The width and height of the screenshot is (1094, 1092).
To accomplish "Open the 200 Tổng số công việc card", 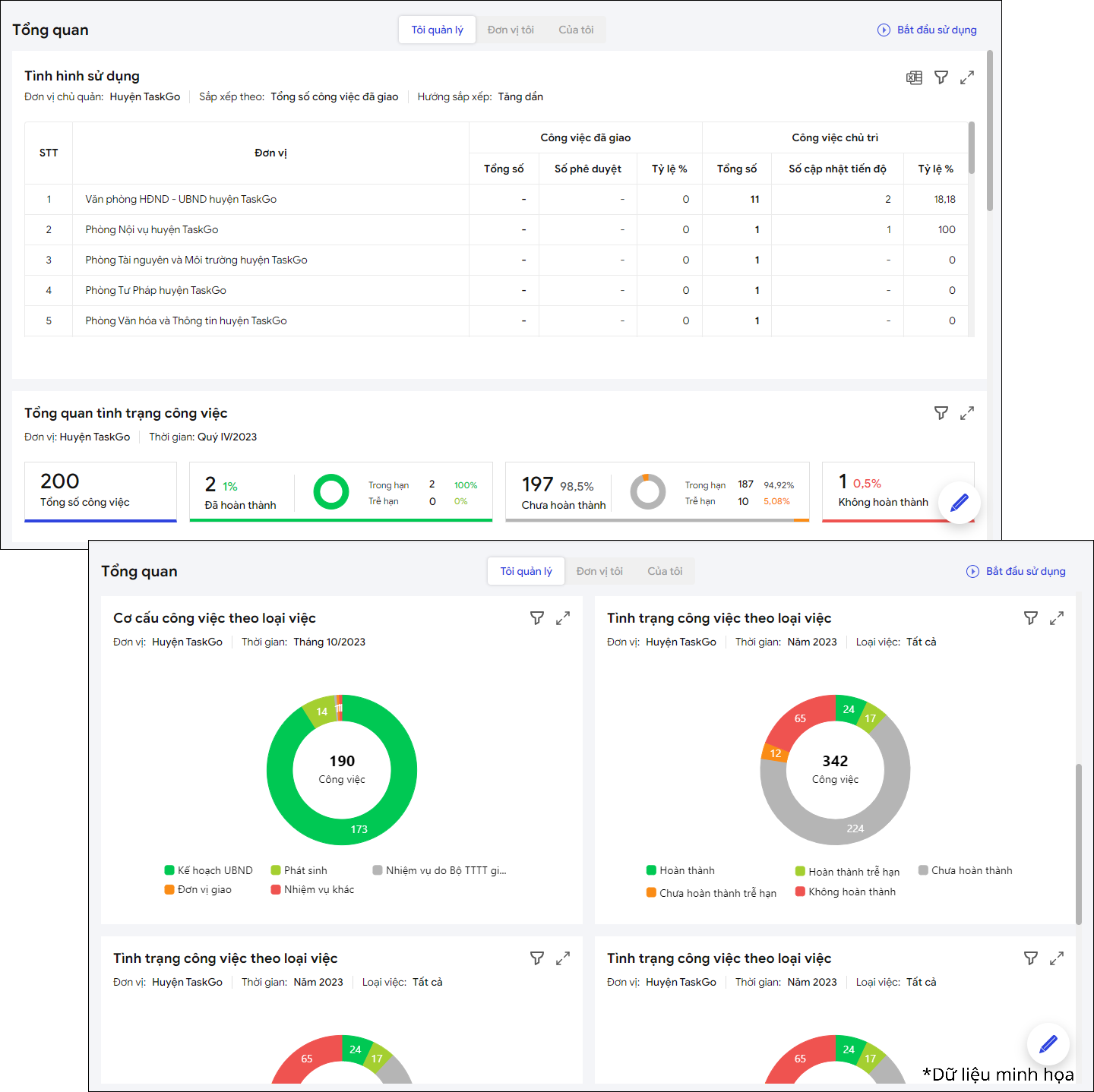I will [100, 491].
